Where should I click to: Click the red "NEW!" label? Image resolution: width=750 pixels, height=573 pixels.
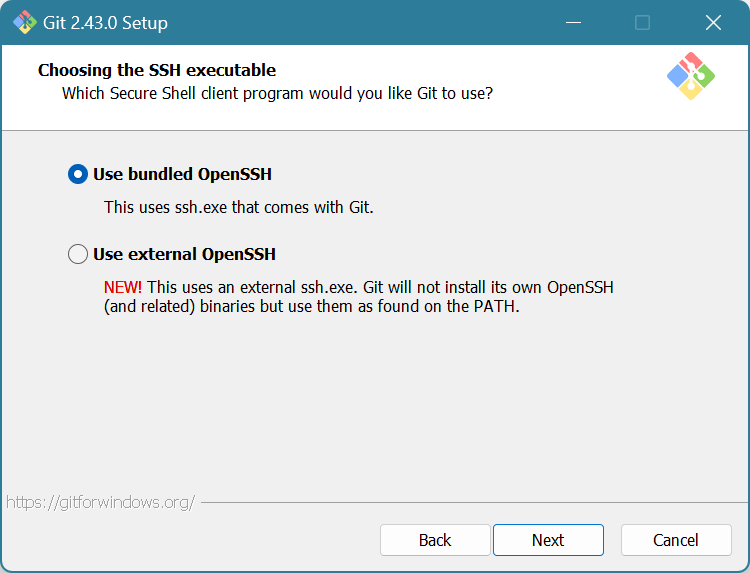tap(123, 287)
